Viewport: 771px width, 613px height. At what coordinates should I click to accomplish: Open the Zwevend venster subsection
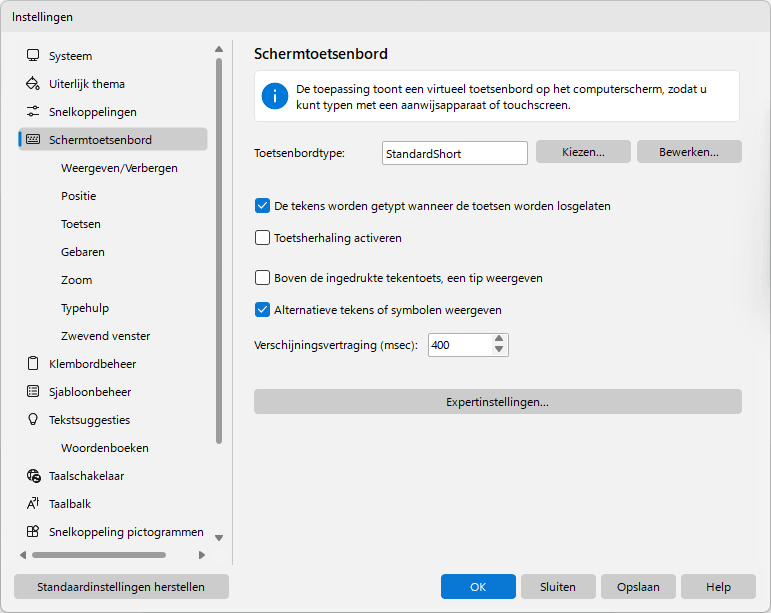pyautogui.click(x=105, y=336)
